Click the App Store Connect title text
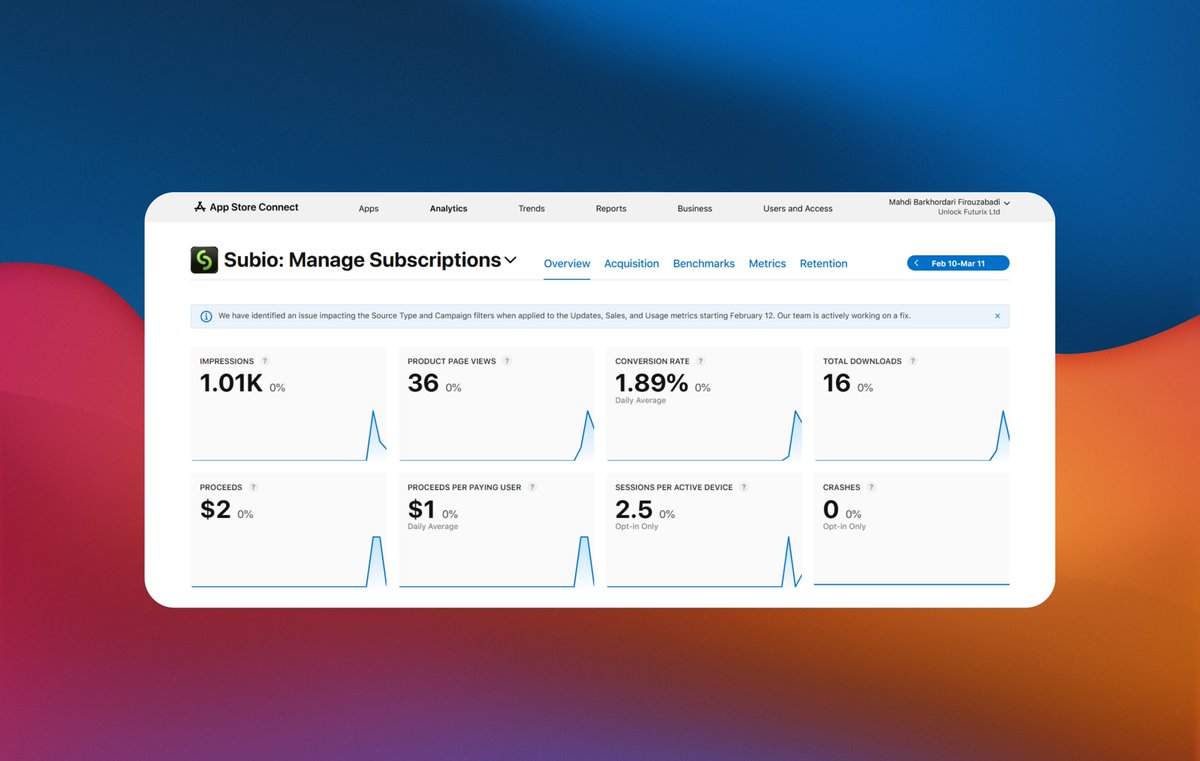The width and height of the screenshot is (1200, 761). pos(254,207)
